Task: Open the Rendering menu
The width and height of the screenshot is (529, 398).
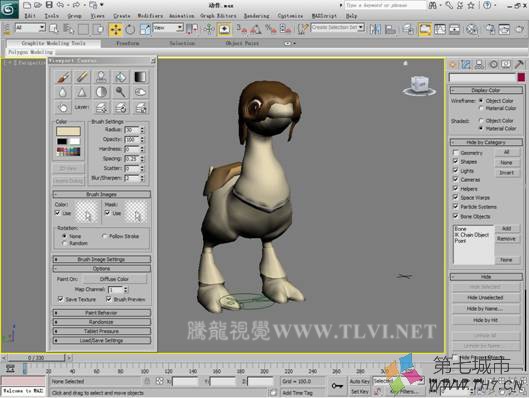Action: pyautogui.click(x=256, y=16)
